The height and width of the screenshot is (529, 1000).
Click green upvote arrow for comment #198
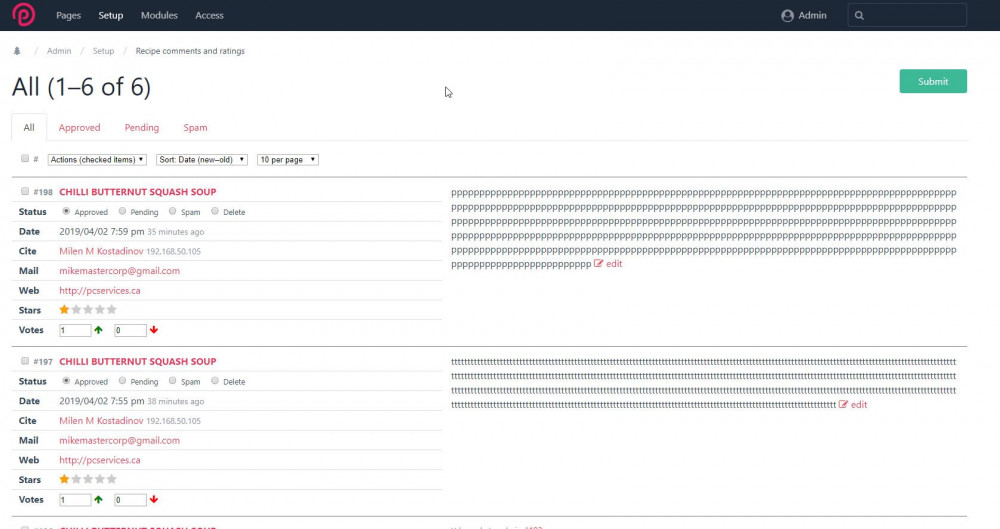coord(98,330)
